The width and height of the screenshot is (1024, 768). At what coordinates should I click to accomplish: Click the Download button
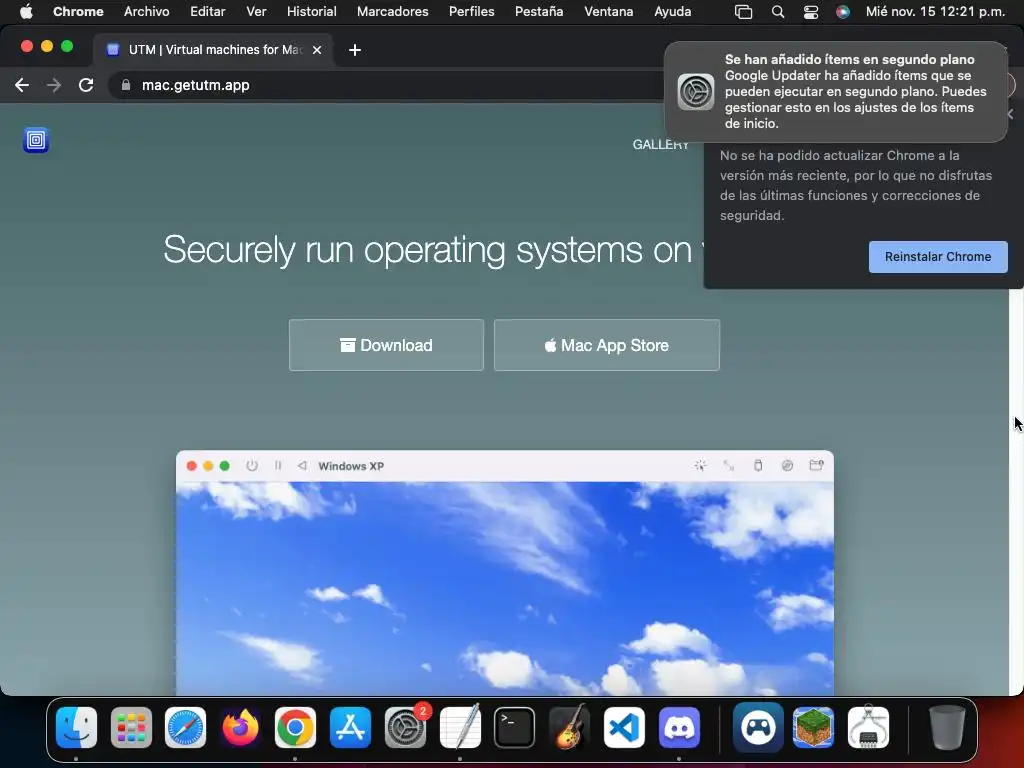point(386,345)
